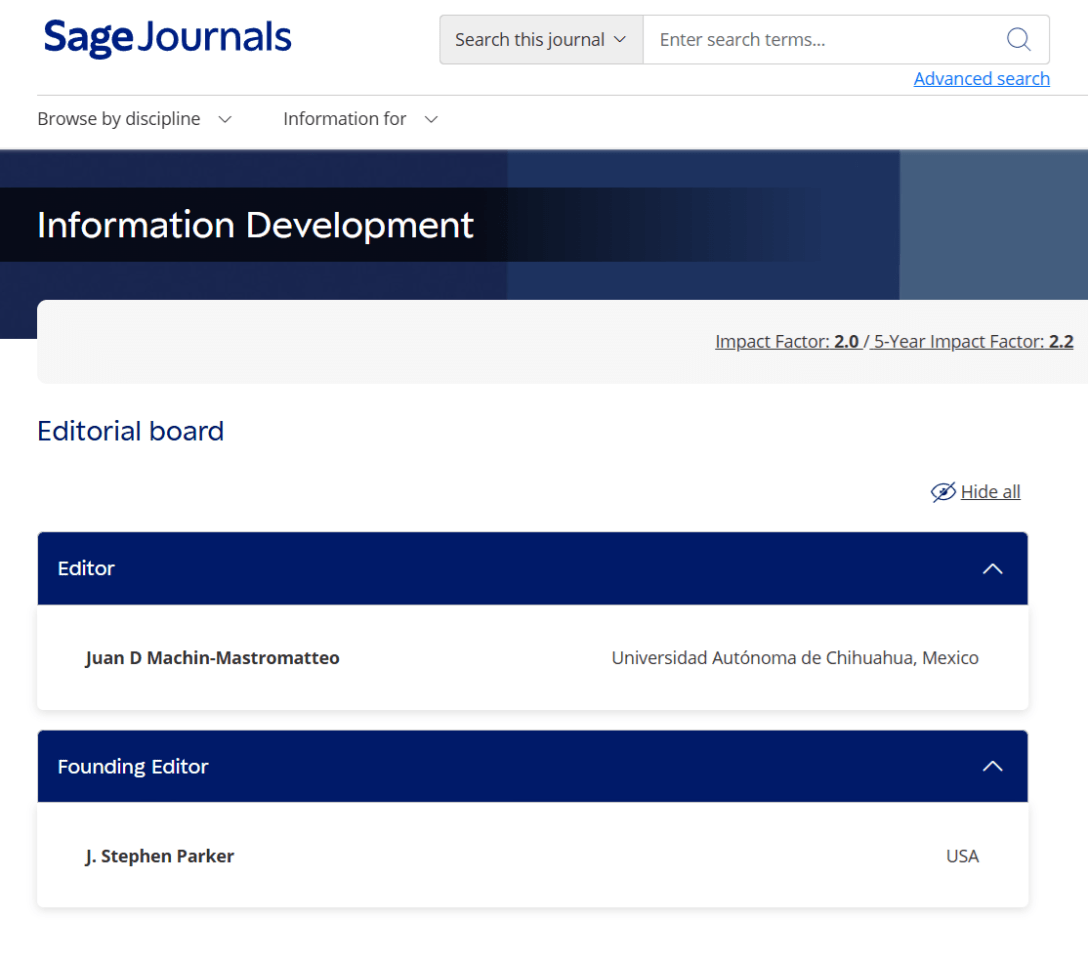Open the Advanced search link
This screenshot has width=1088, height=962.
981,79
